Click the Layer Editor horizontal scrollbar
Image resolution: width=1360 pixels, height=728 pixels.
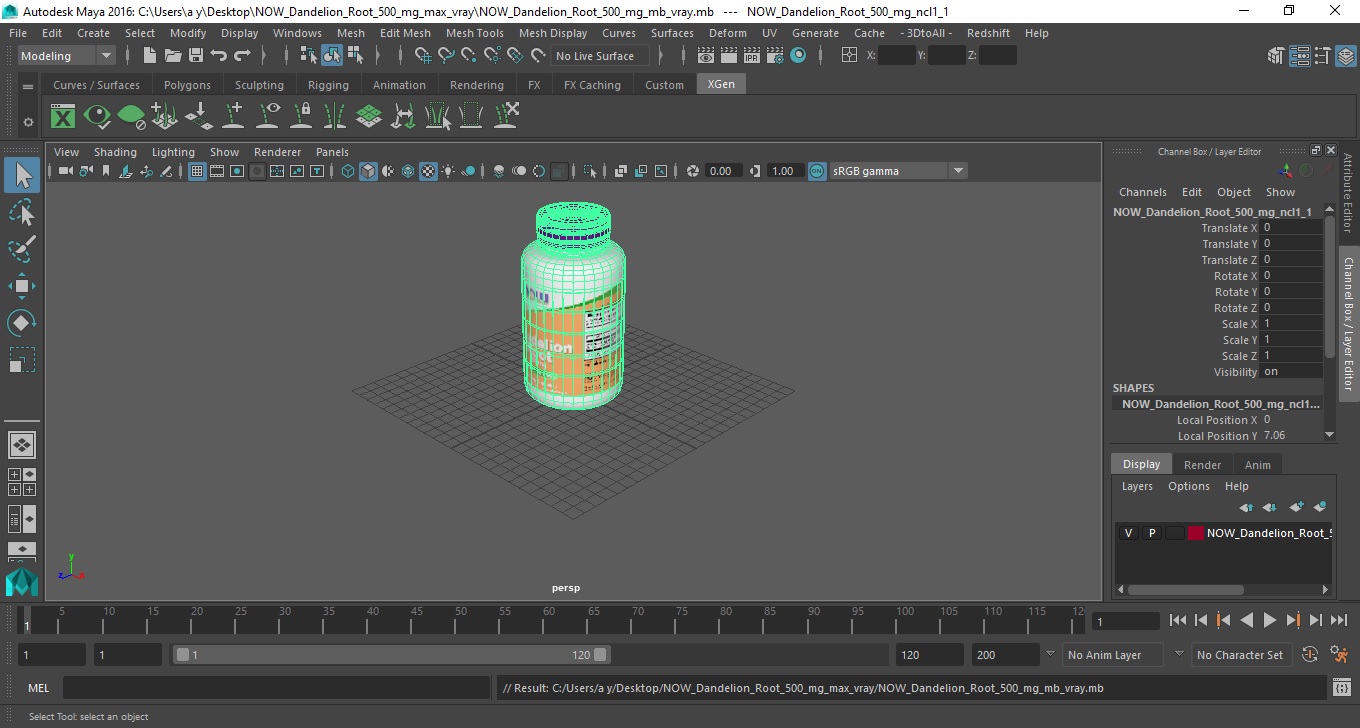(x=1185, y=590)
